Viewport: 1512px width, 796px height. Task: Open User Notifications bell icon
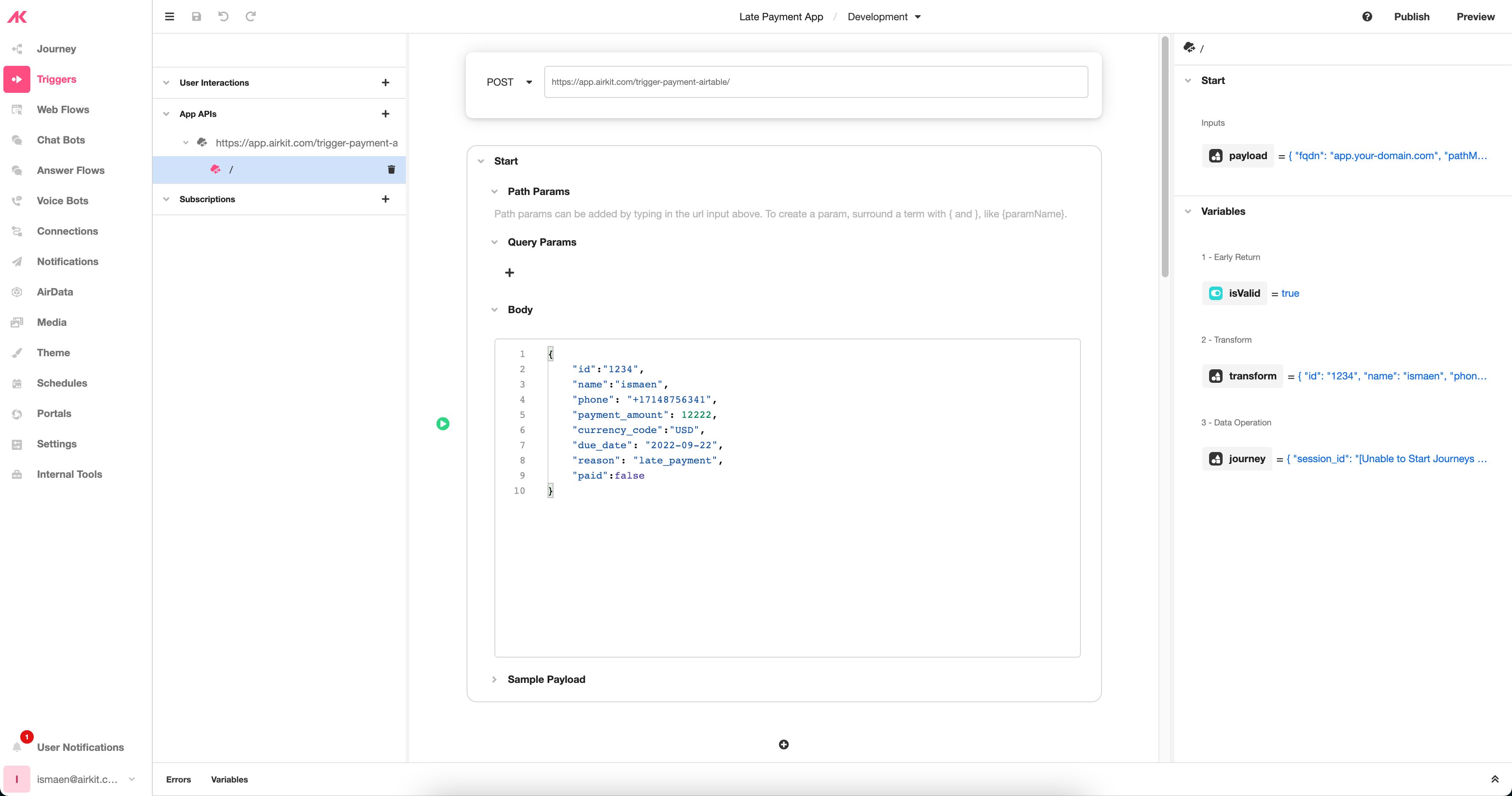(x=17, y=747)
